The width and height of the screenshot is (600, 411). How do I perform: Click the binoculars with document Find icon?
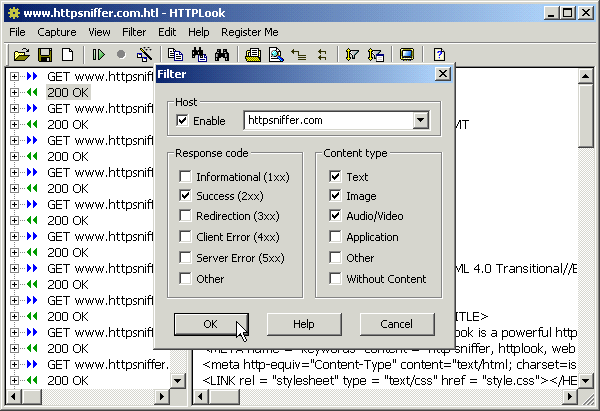(x=199, y=55)
